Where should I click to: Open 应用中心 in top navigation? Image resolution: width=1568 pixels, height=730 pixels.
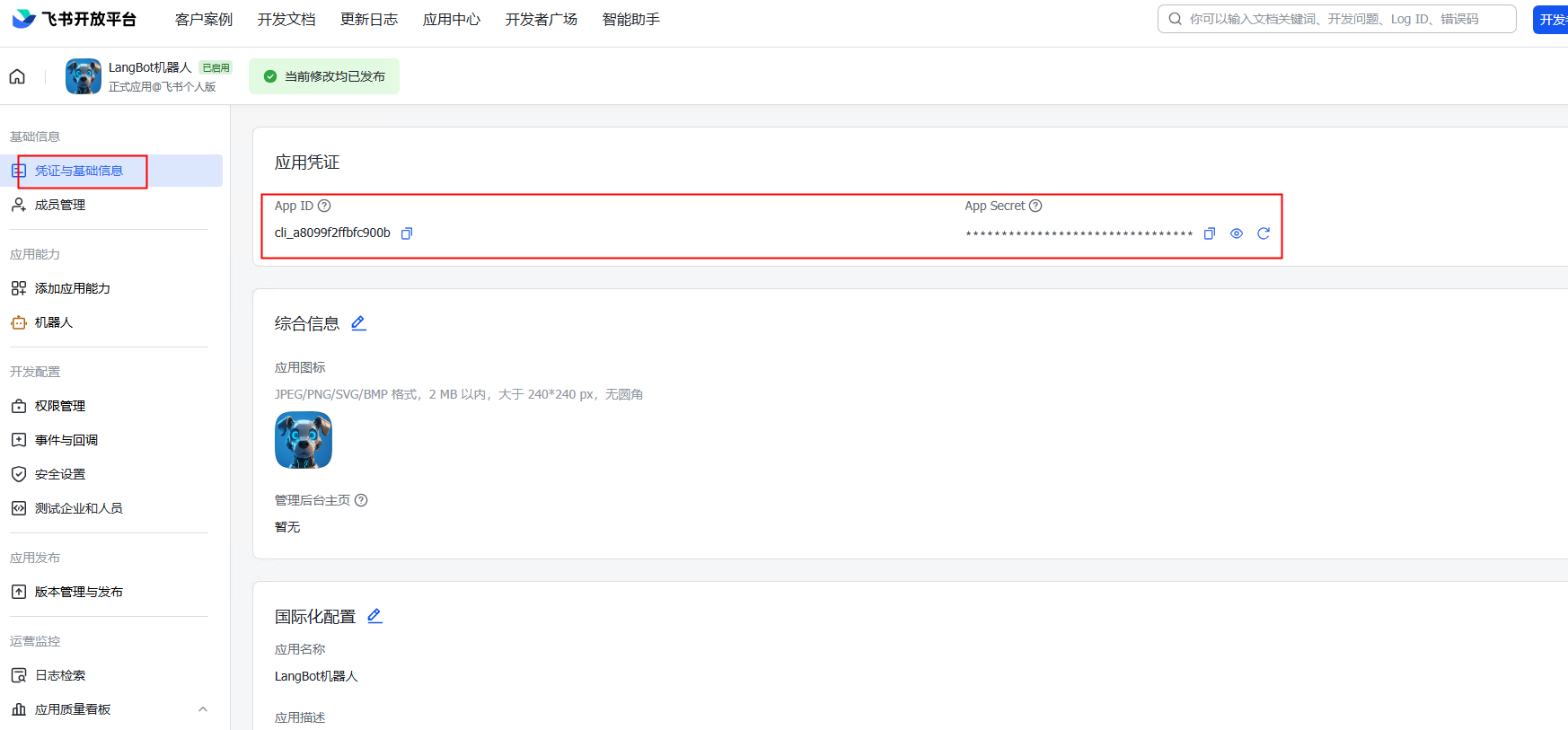(452, 19)
